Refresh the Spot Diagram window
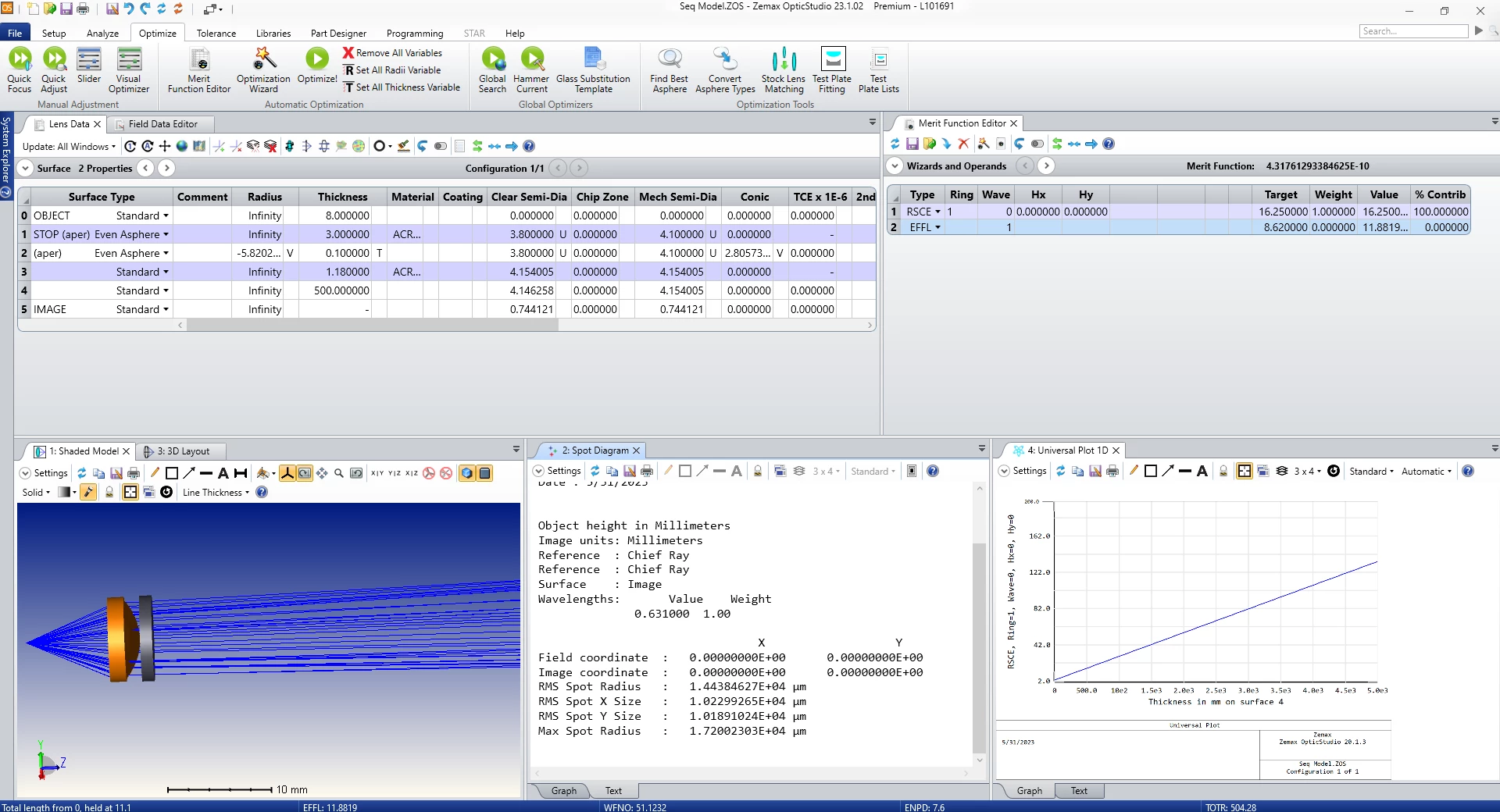 (x=595, y=471)
